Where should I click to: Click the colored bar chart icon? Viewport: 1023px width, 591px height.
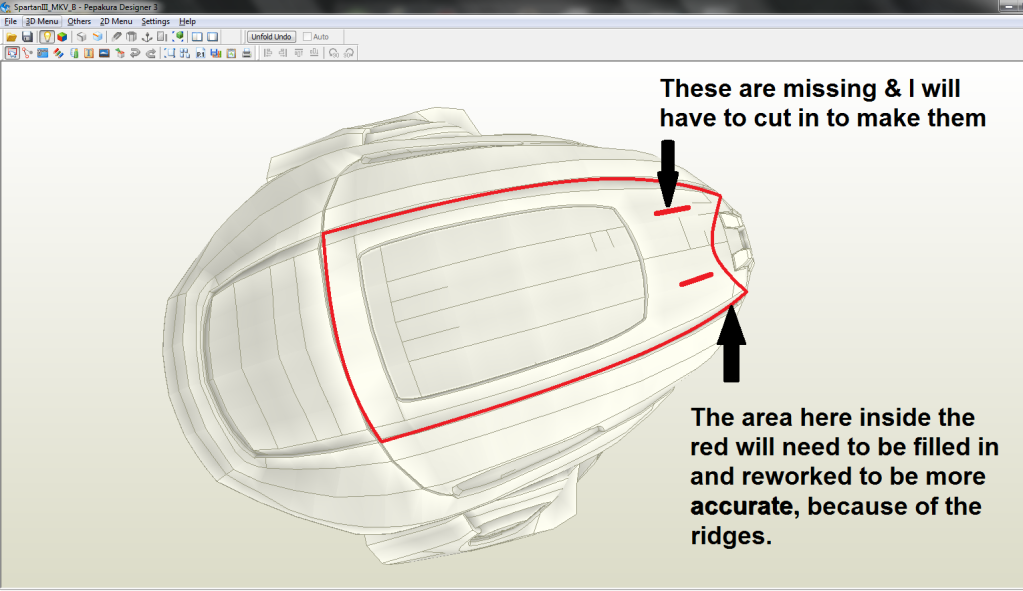coord(216,53)
